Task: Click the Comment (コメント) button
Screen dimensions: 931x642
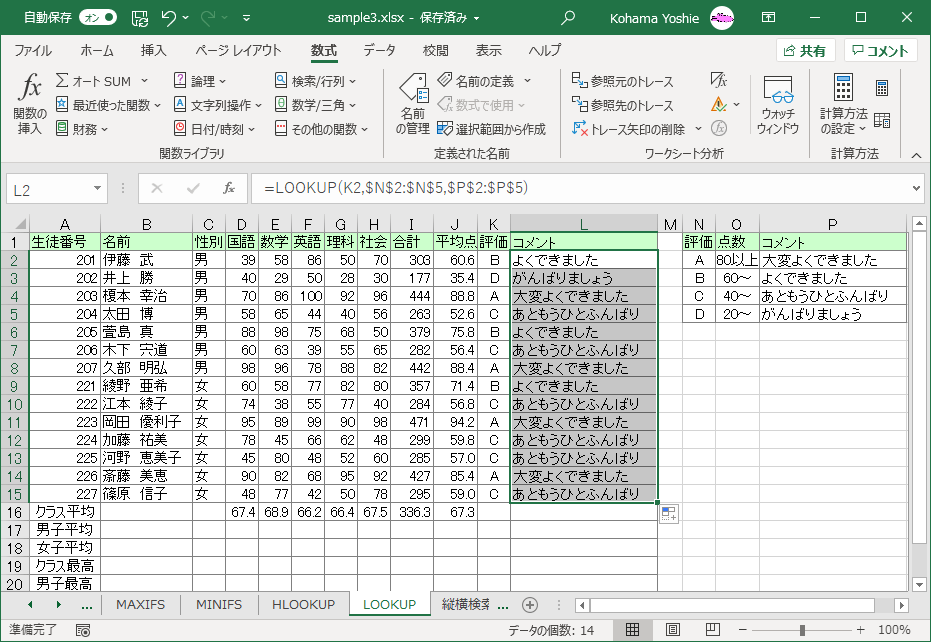Action: point(880,51)
